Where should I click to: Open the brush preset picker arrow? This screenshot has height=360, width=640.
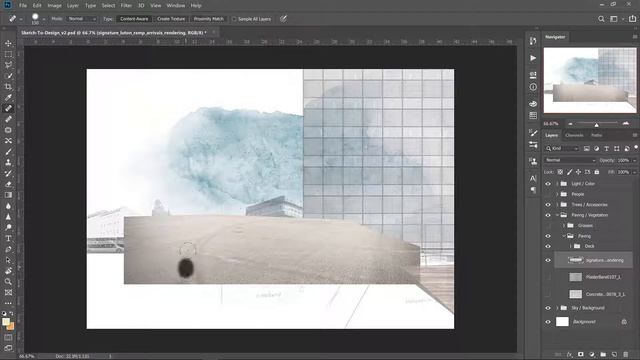click(44, 19)
